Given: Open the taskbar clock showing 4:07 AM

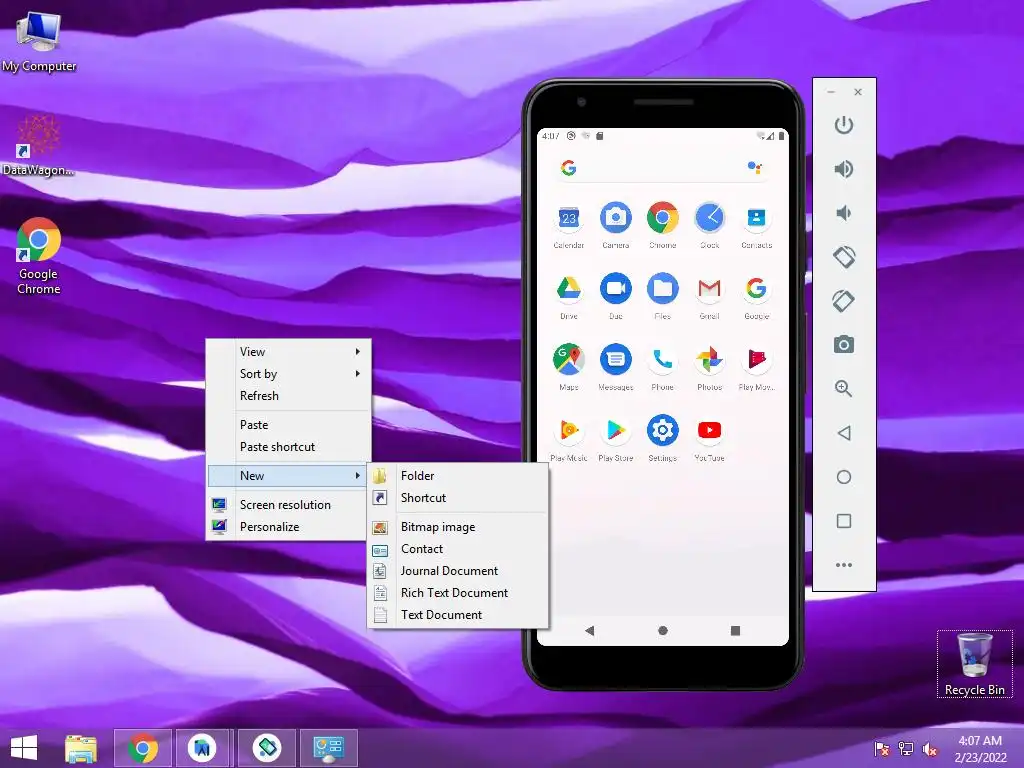Looking at the screenshot, I should pos(980,749).
